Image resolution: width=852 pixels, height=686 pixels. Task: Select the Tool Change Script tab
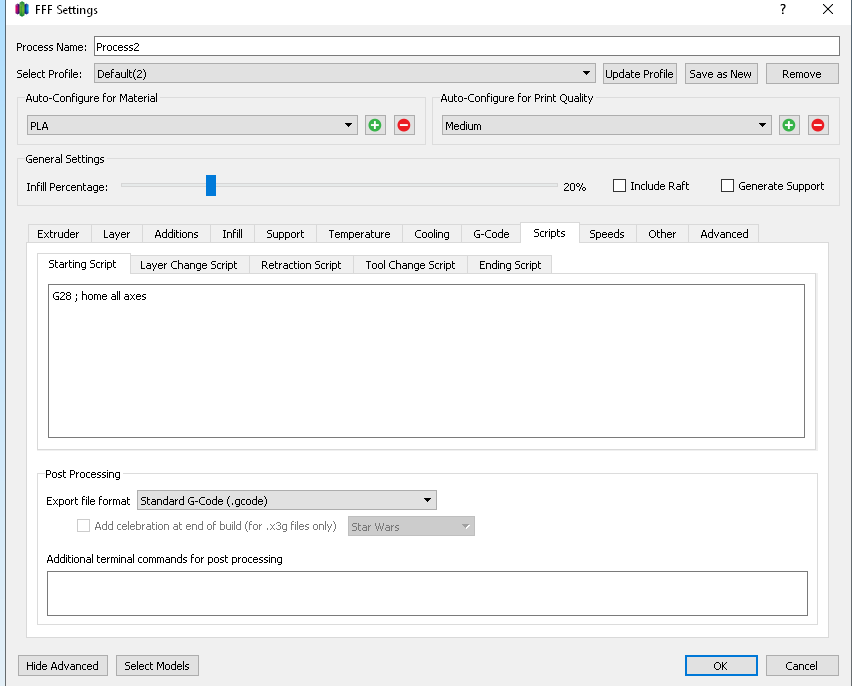coord(410,265)
